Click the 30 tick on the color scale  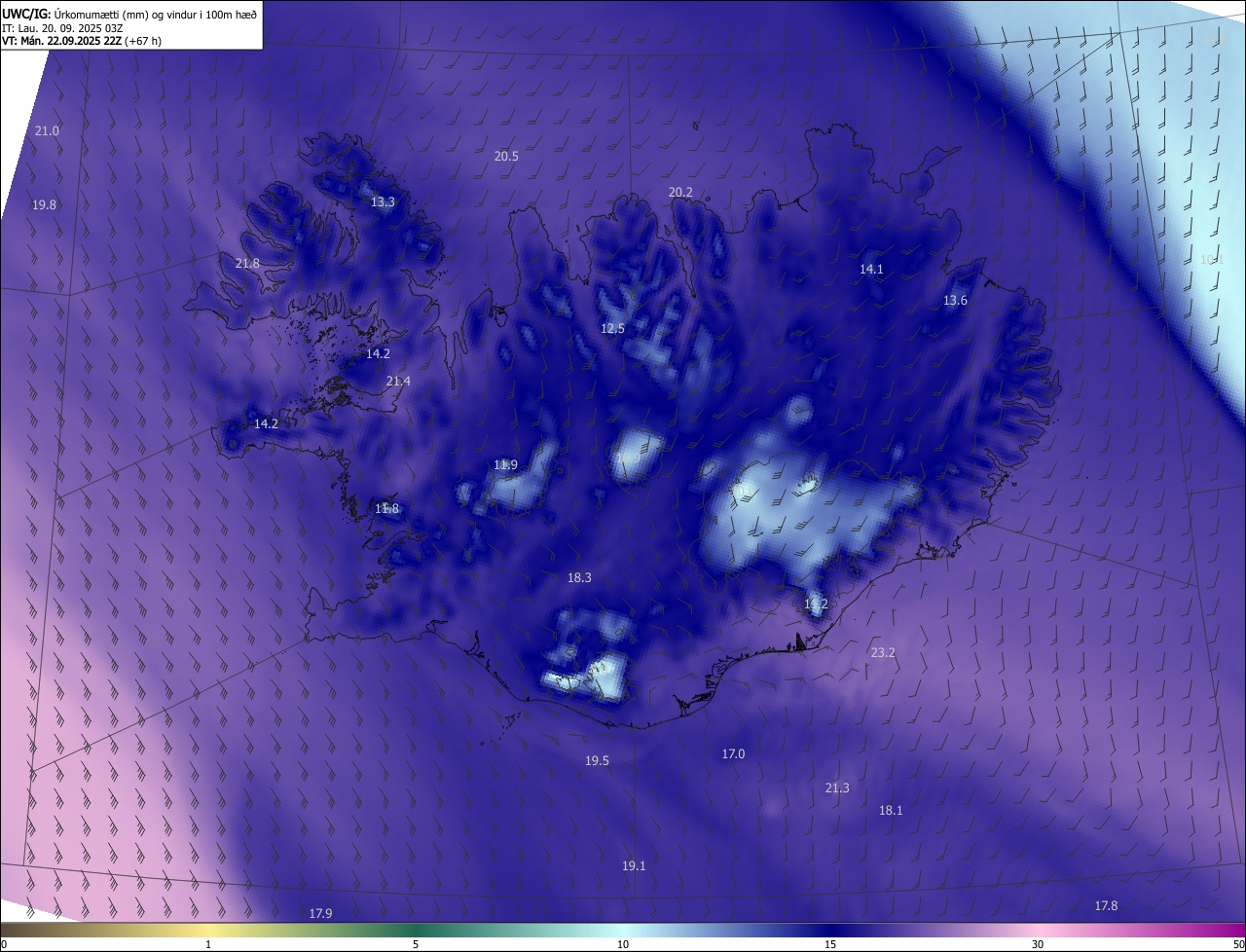tap(1038, 944)
